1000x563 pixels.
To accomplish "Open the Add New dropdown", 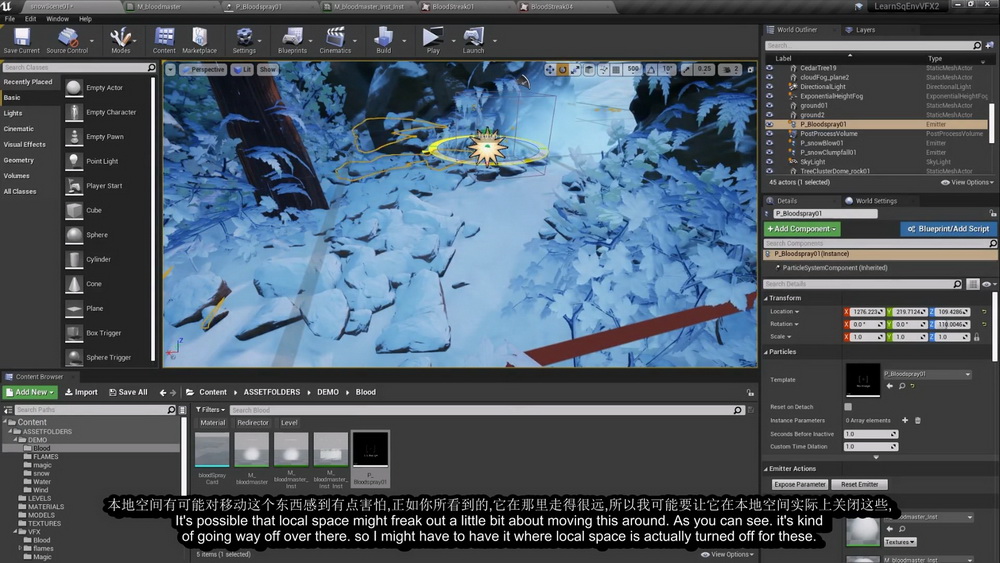I will (x=31, y=392).
